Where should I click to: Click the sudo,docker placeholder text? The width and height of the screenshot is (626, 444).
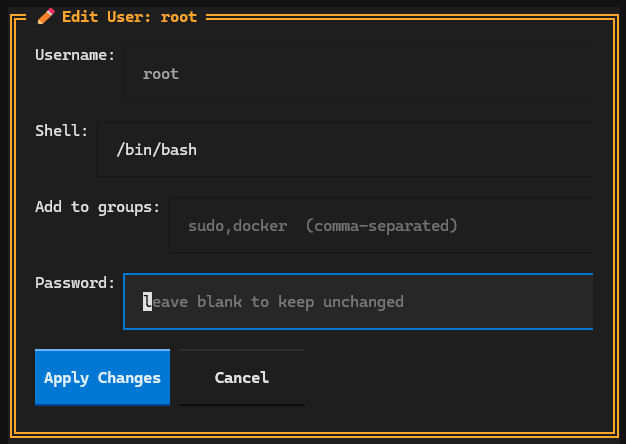[x=238, y=226]
